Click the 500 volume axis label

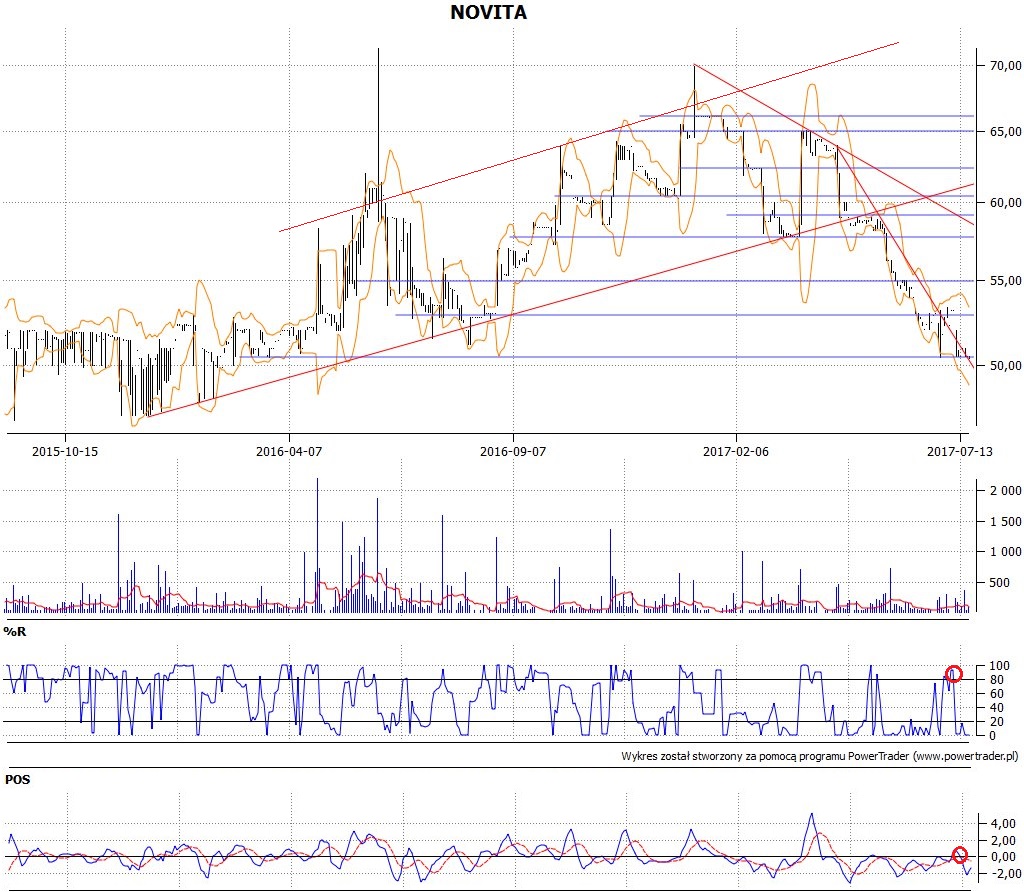click(x=1000, y=582)
